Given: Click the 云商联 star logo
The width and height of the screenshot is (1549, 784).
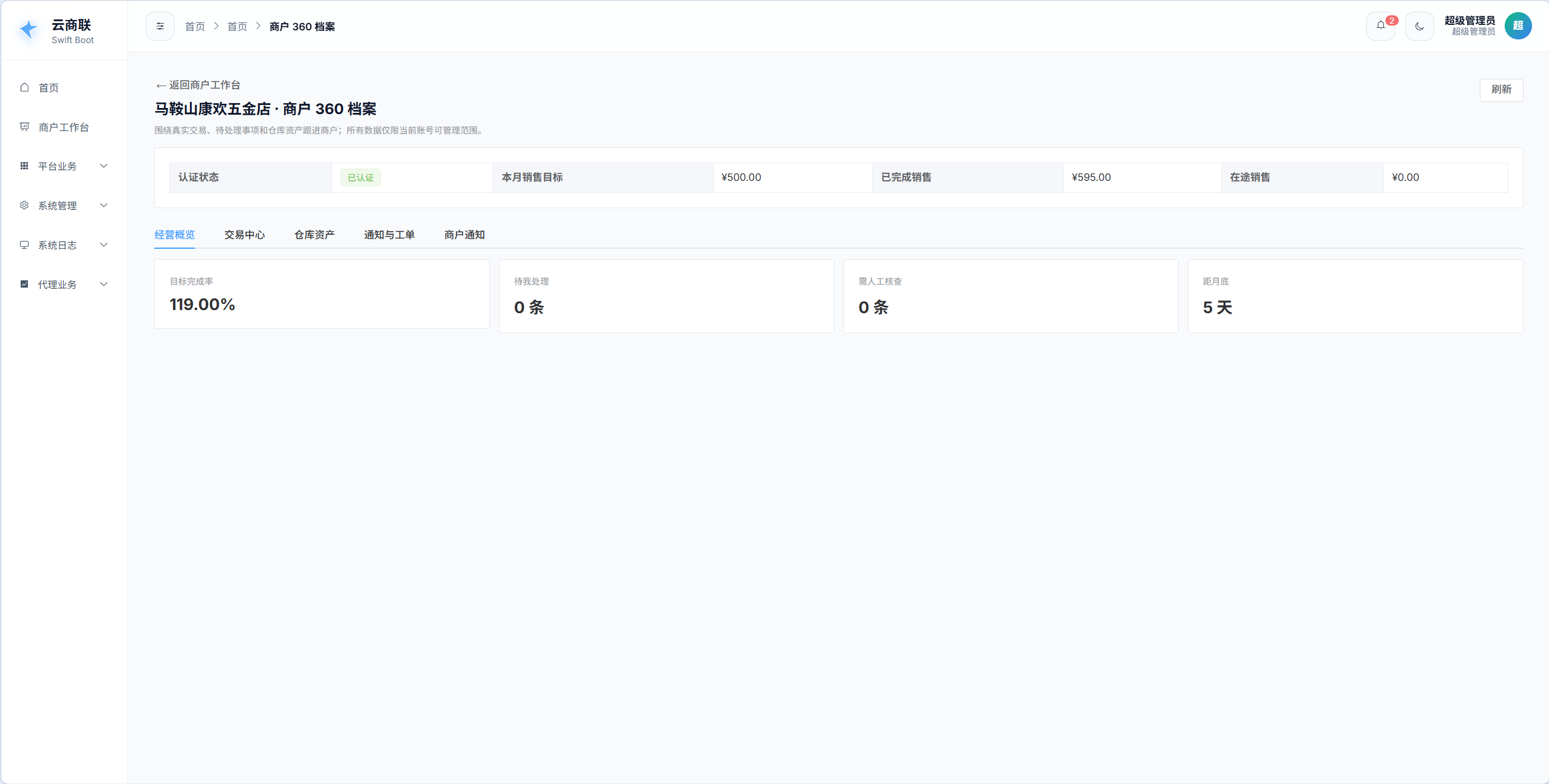Looking at the screenshot, I should 29,29.
